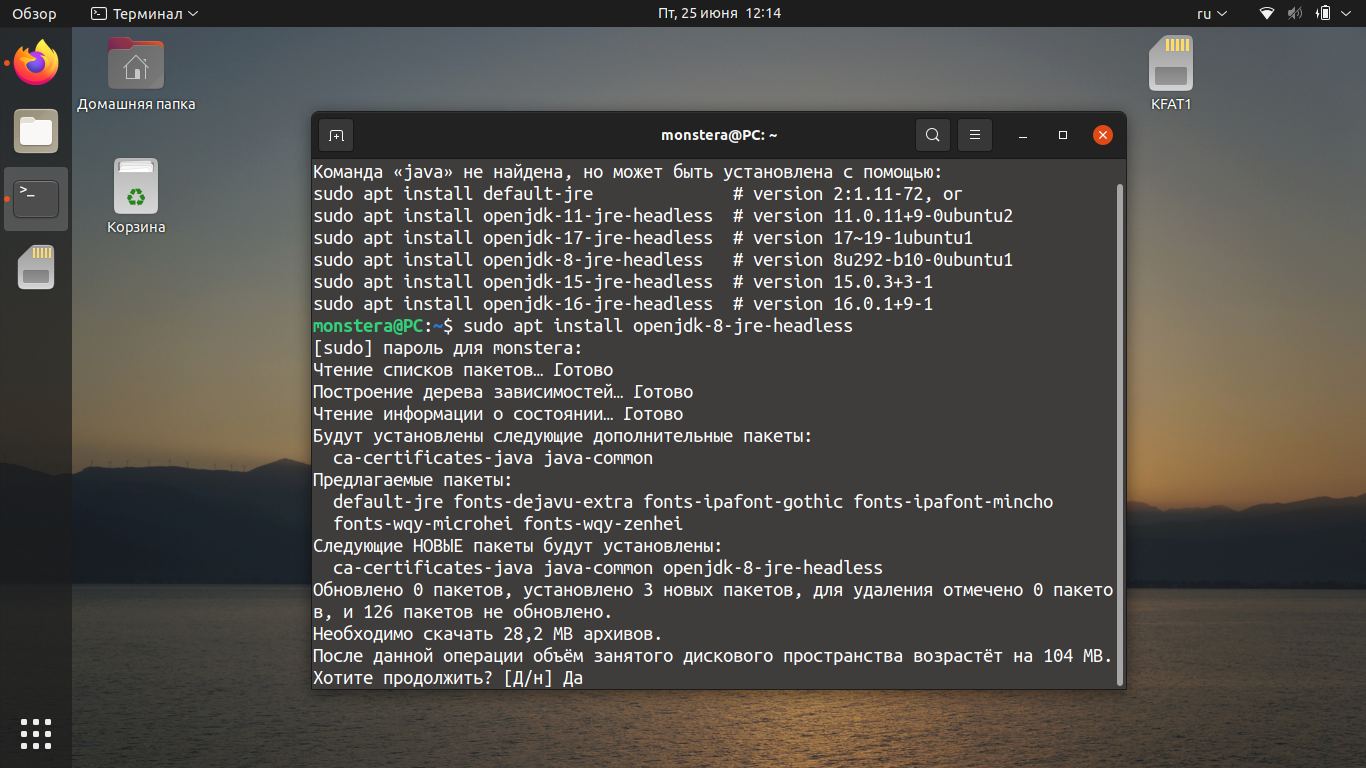Image resolution: width=1366 pixels, height=768 pixels.
Task: Open the KFAT1 drive on desktop
Action: pos(1171,74)
